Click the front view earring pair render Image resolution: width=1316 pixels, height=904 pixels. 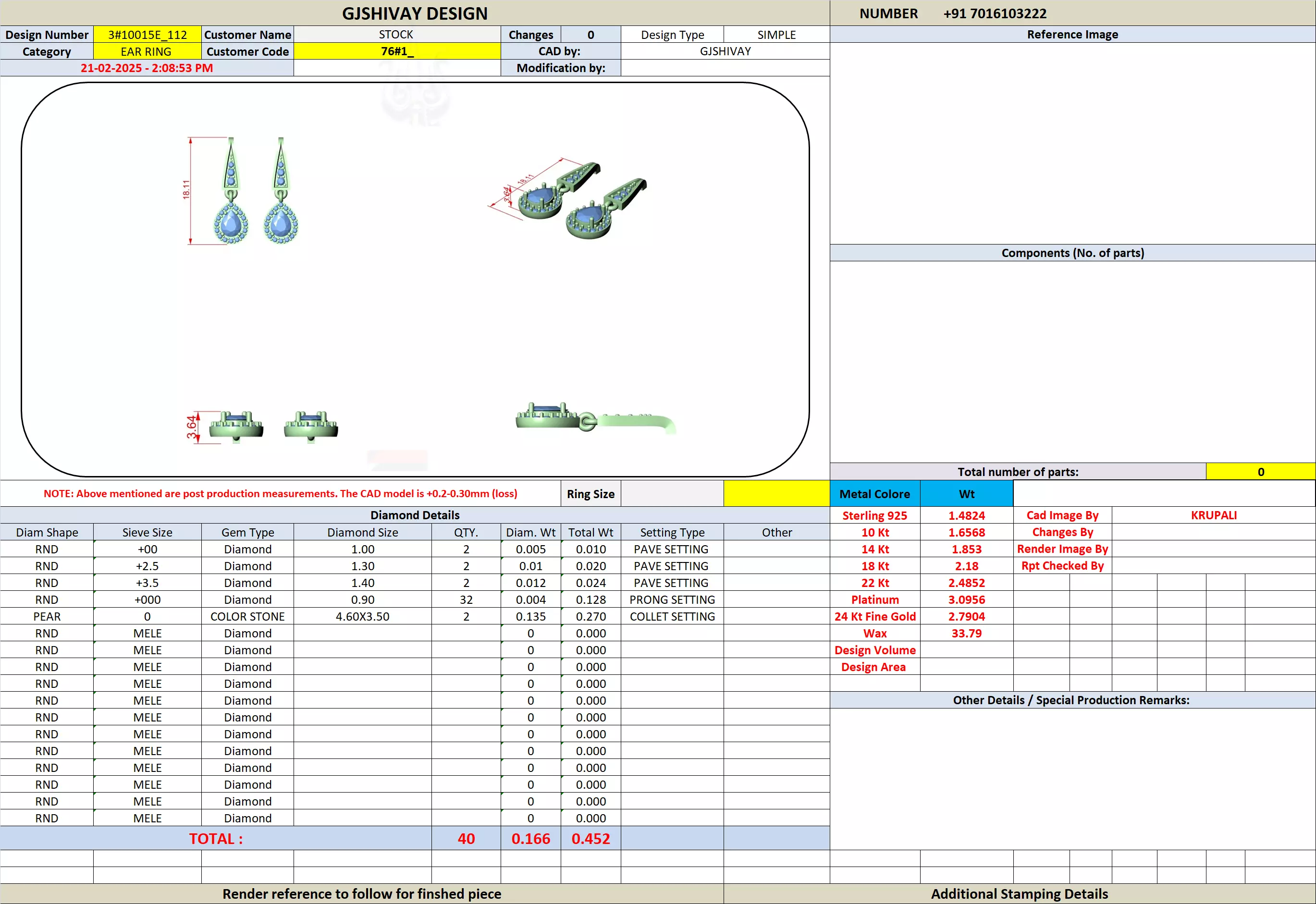click(255, 191)
